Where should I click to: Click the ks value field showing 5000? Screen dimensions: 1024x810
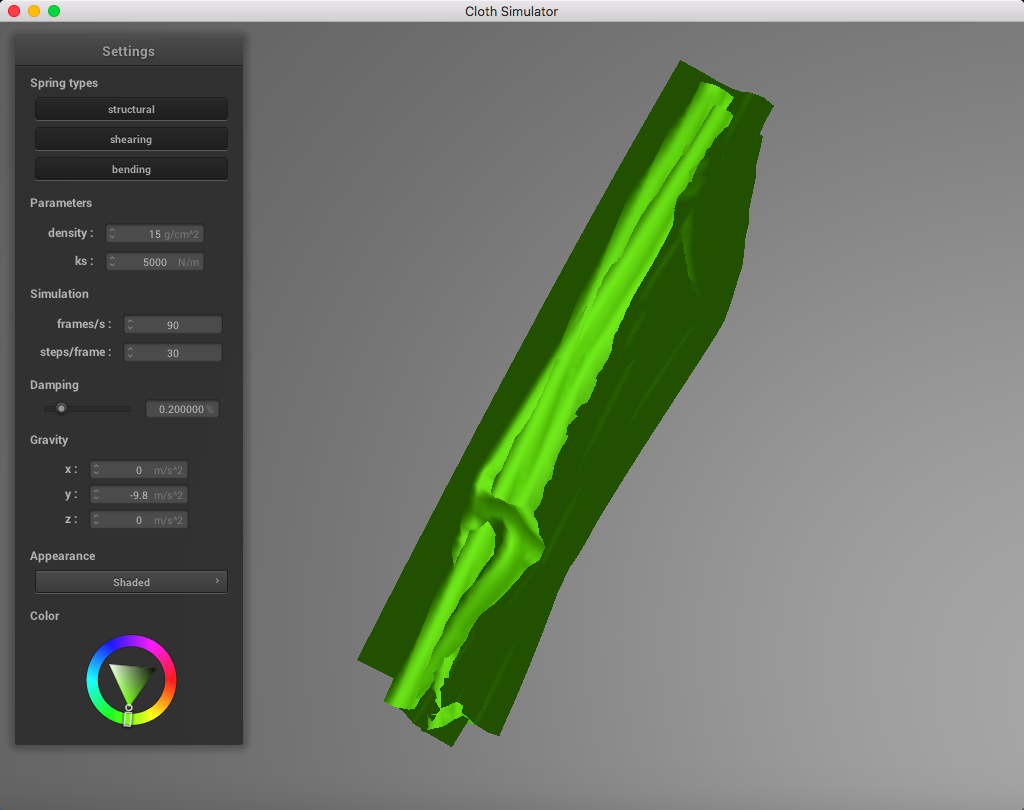coord(155,261)
